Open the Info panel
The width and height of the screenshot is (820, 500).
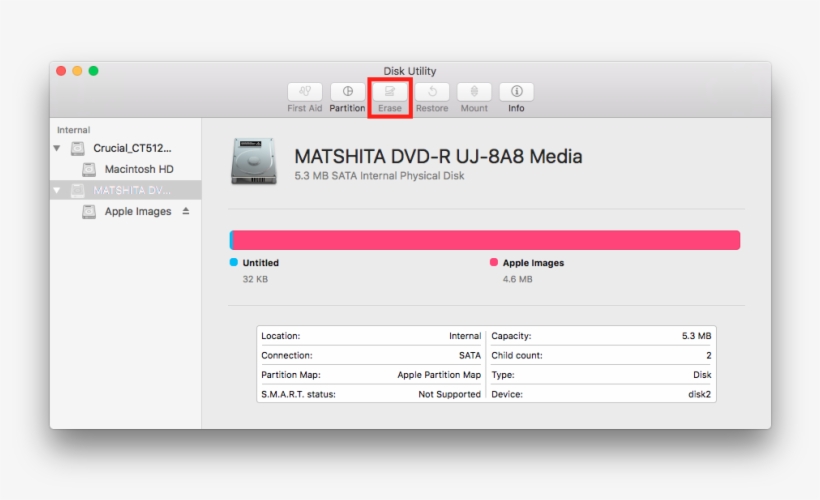[x=516, y=92]
